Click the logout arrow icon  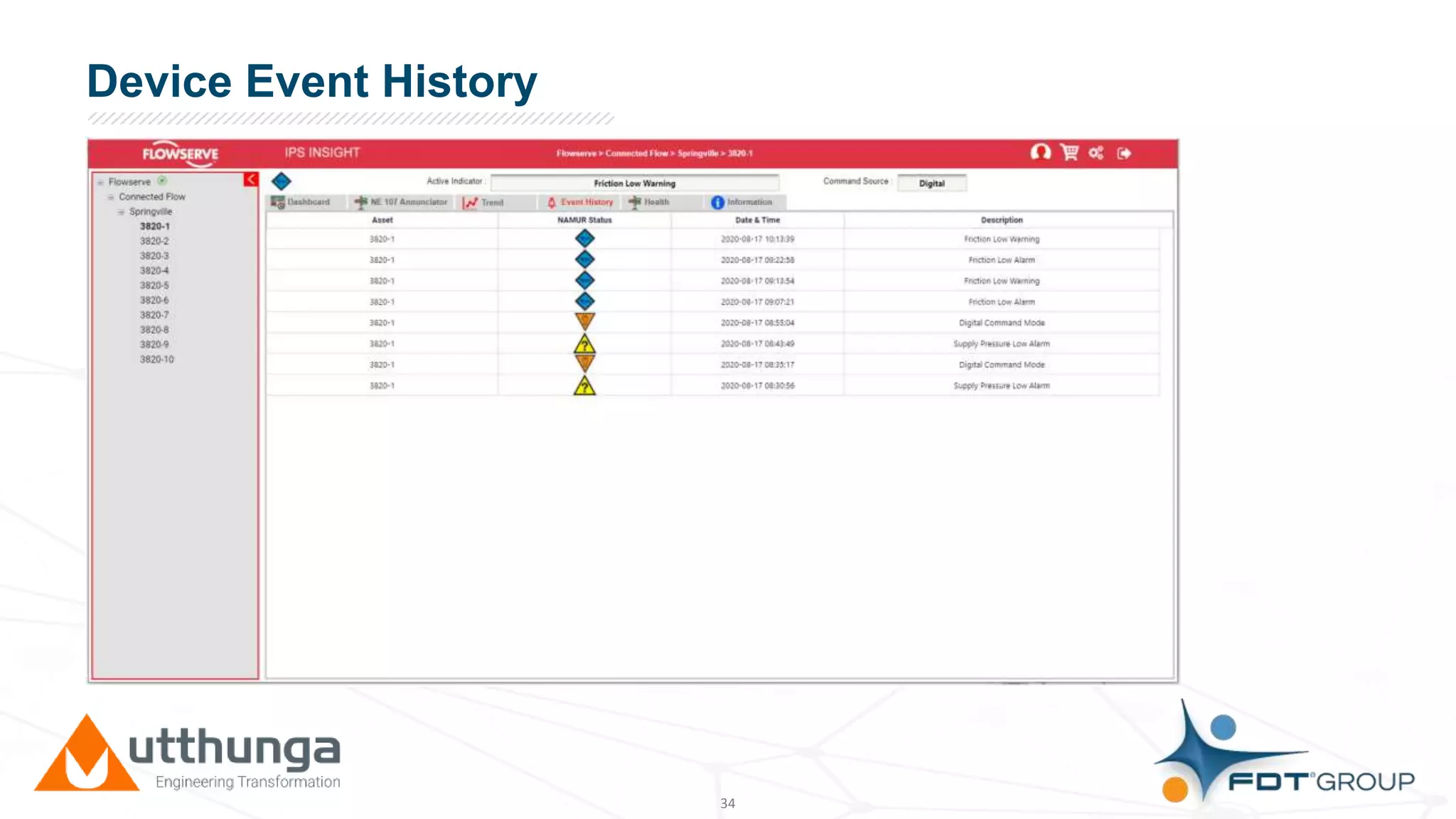coord(1124,153)
